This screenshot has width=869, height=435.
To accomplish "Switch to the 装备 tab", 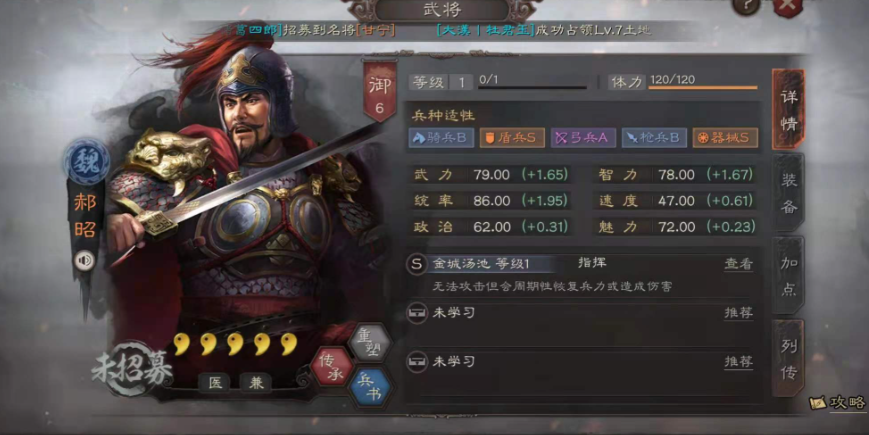I will (x=789, y=192).
